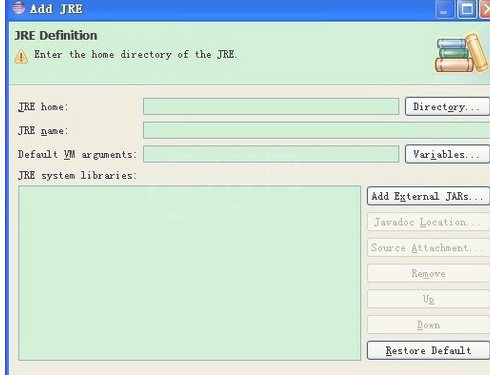Click the JRE name input field
The image size is (490, 375).
point(317,130)
